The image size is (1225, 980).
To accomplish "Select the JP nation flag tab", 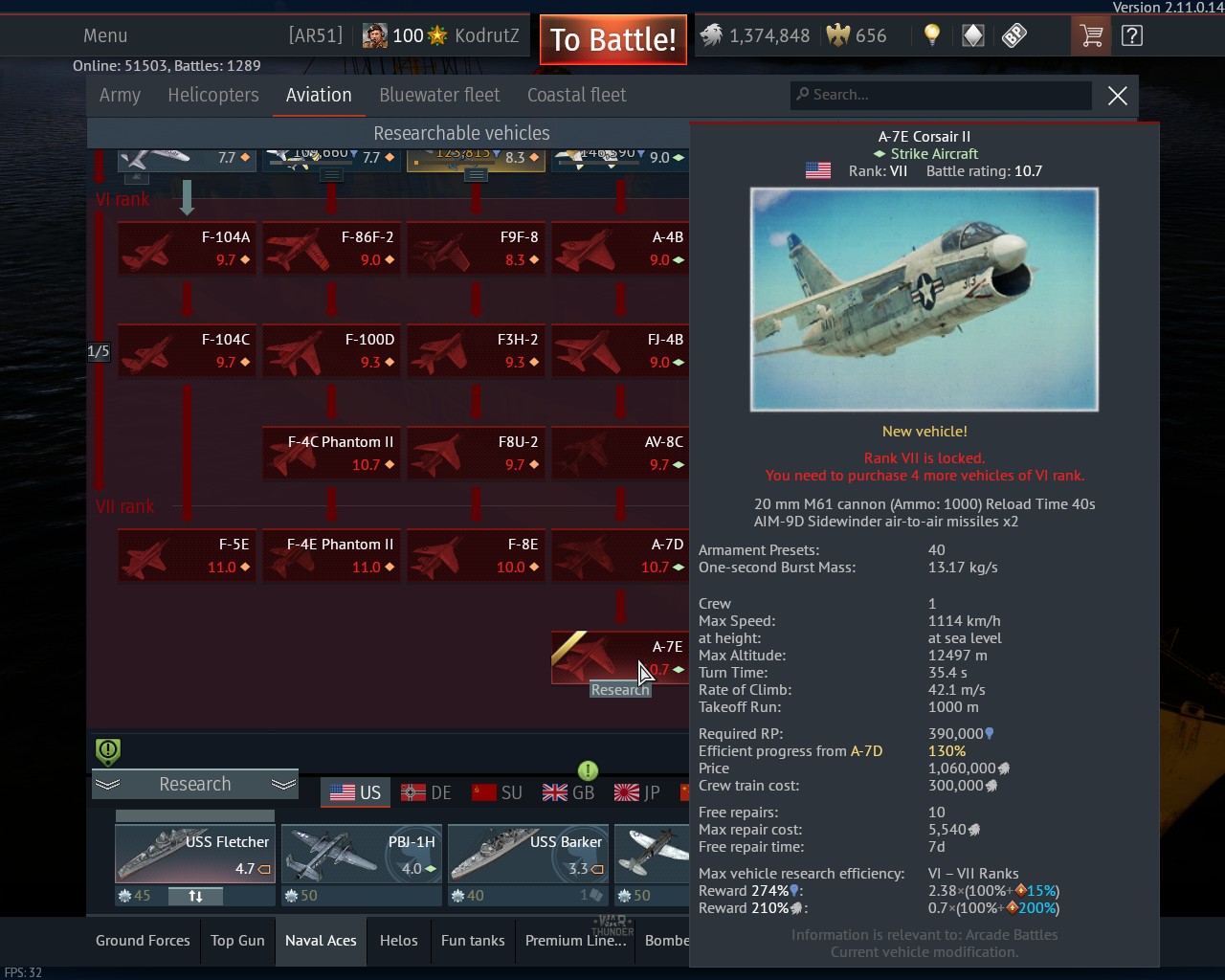I will (x=636, y=792).
